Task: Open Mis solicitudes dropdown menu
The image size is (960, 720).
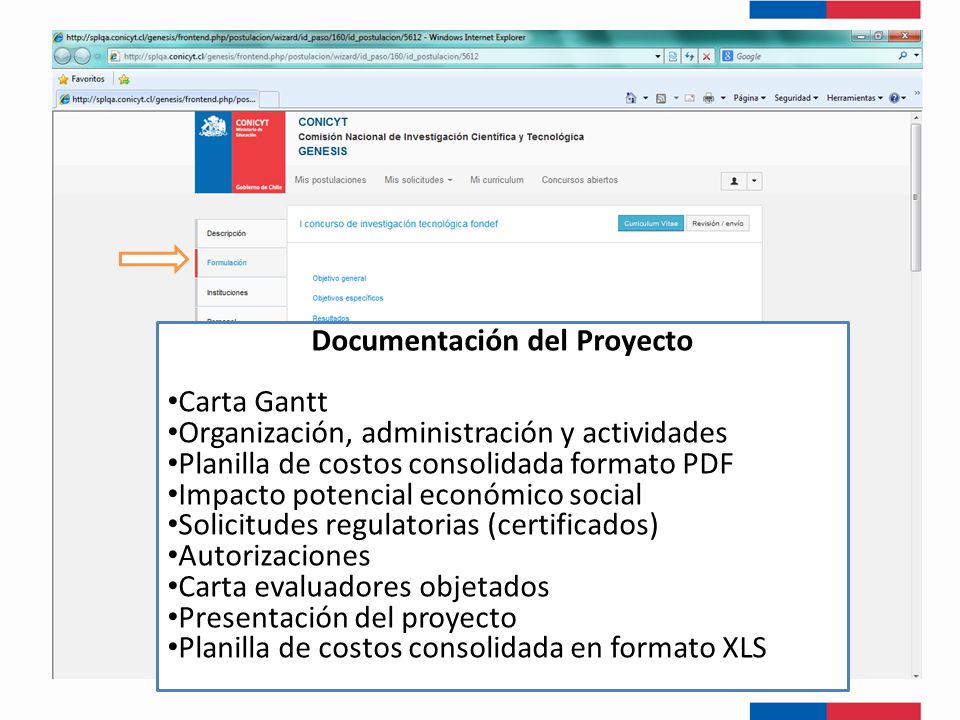Action: [x=418, y=180]
